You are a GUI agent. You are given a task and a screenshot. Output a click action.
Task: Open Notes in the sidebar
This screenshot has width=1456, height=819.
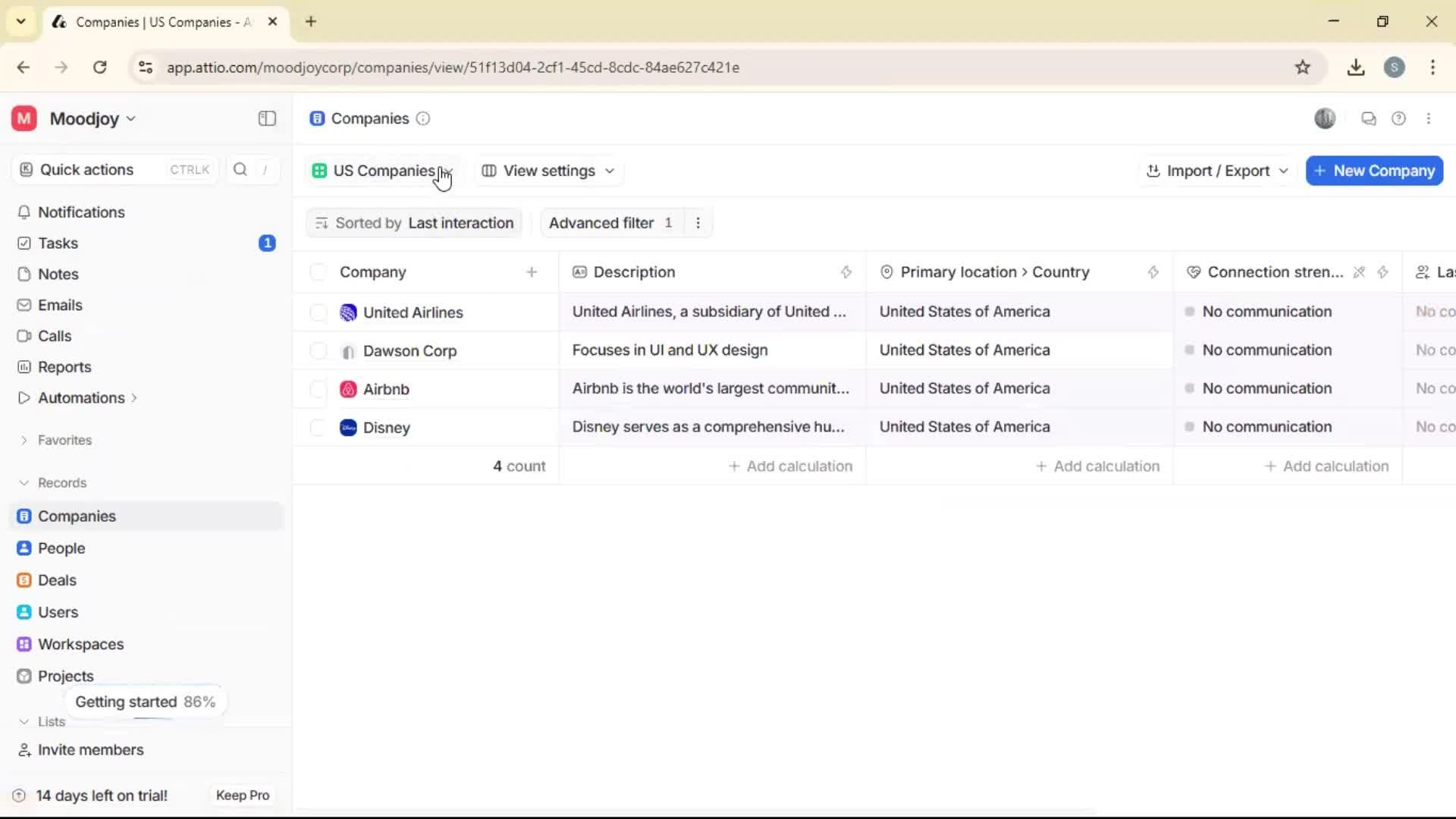pyautogui.click(x=58, y=275)
